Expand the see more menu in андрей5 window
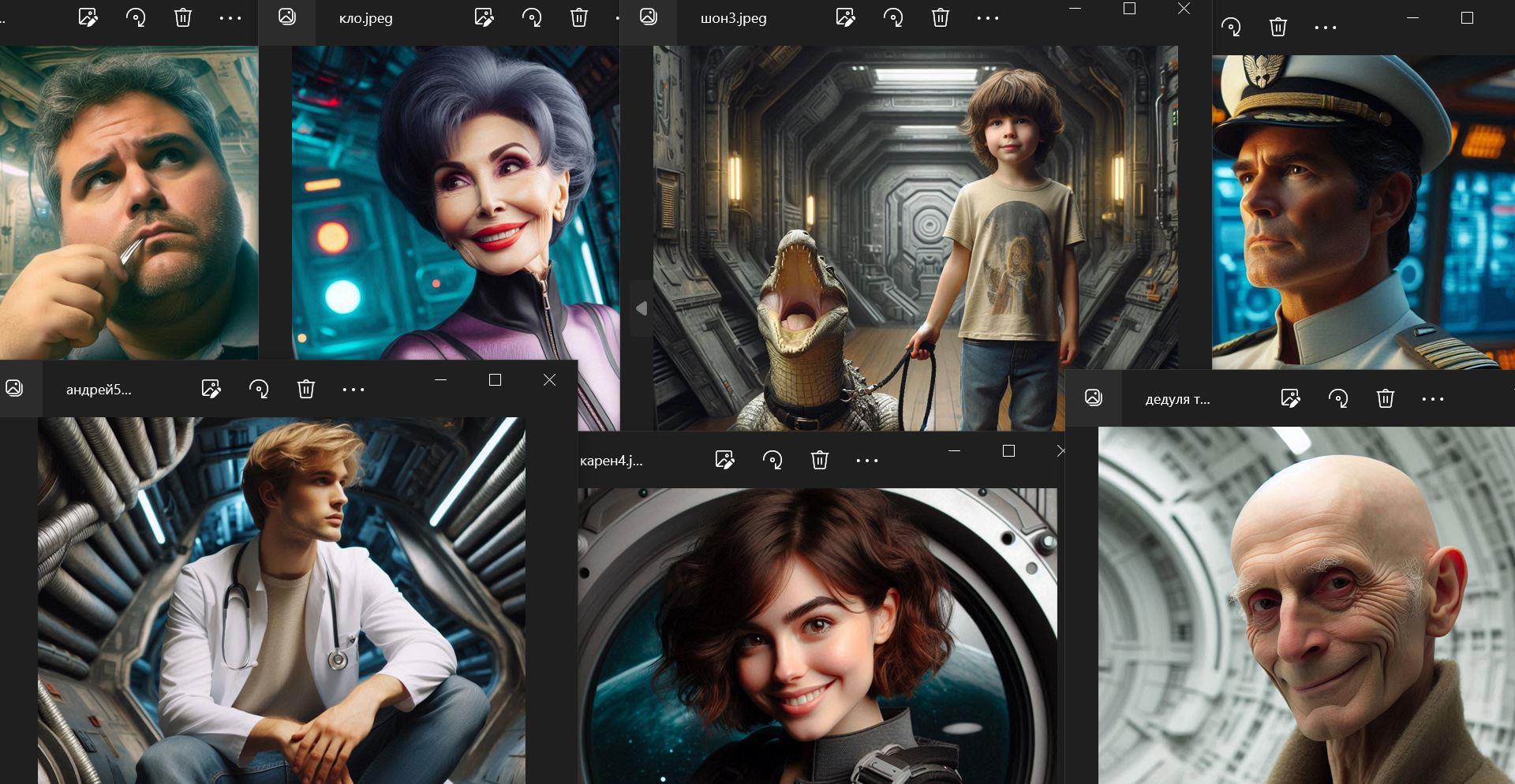 353,389
